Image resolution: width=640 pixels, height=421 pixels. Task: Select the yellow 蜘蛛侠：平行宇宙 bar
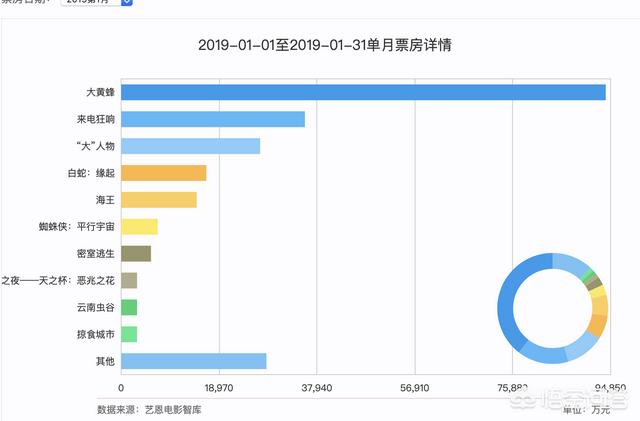click(140, 227)
